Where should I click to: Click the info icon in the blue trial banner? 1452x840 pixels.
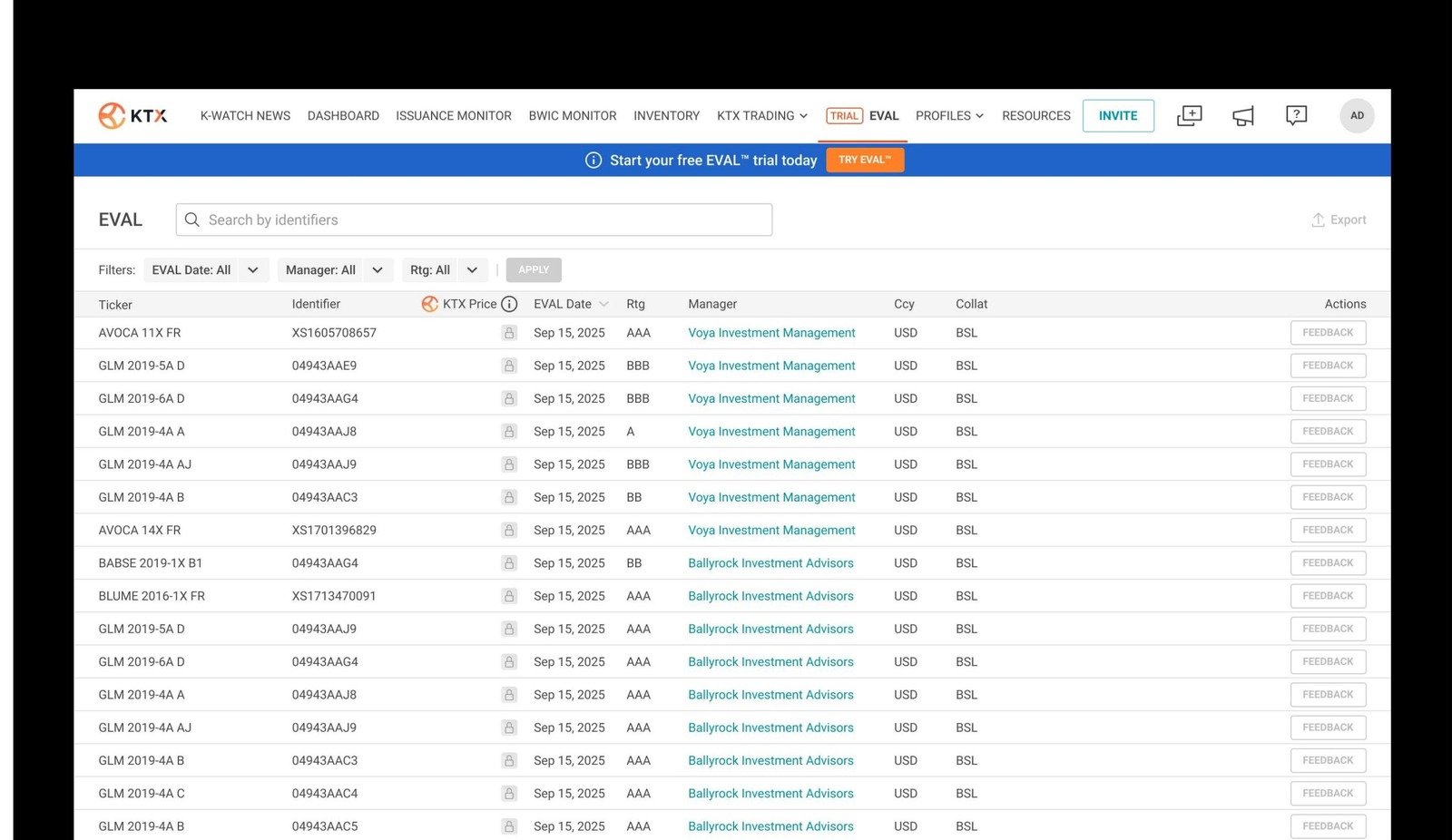tap(594, 160)
